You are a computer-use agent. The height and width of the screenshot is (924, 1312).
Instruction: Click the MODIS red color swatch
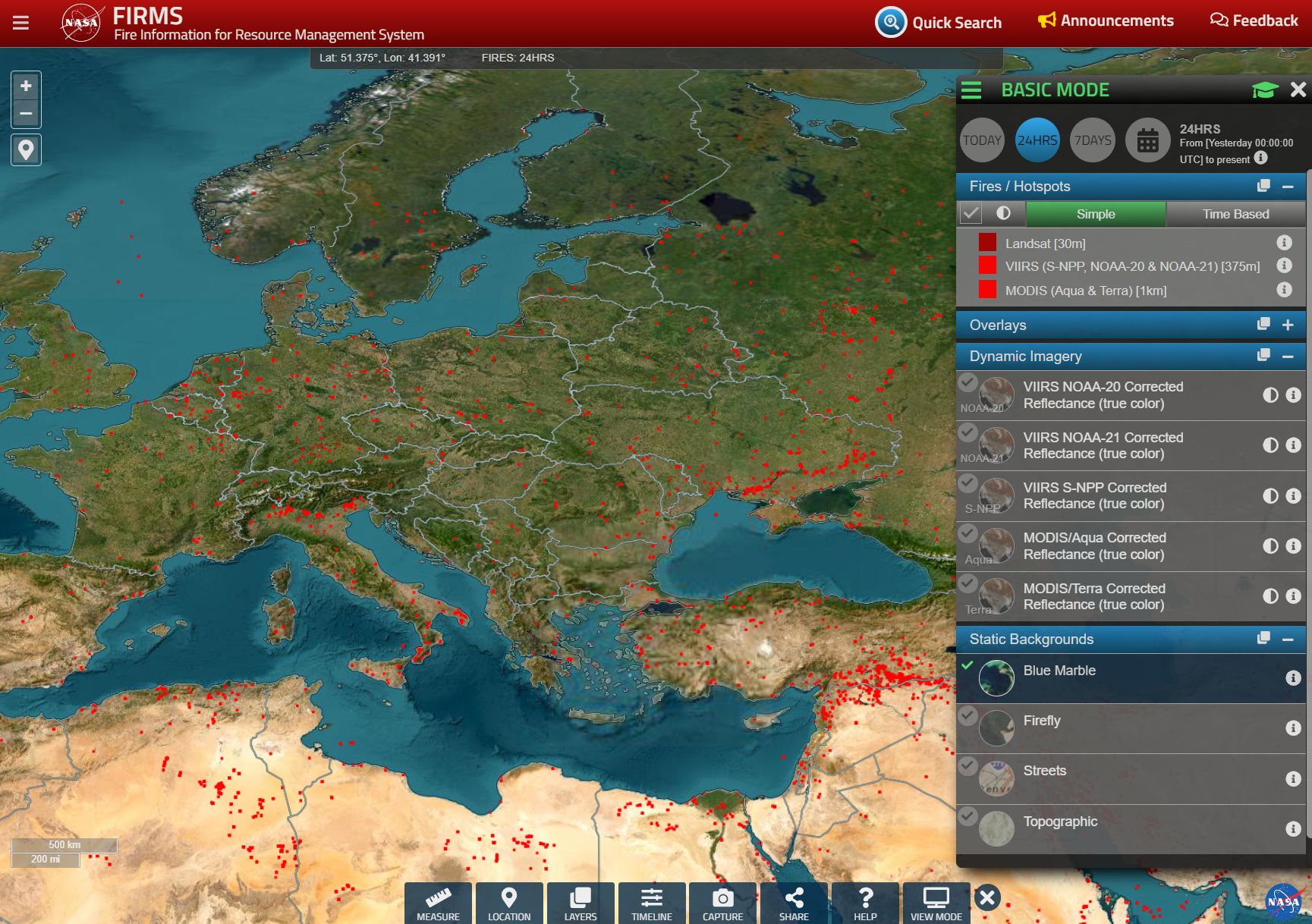coord(987,290)
